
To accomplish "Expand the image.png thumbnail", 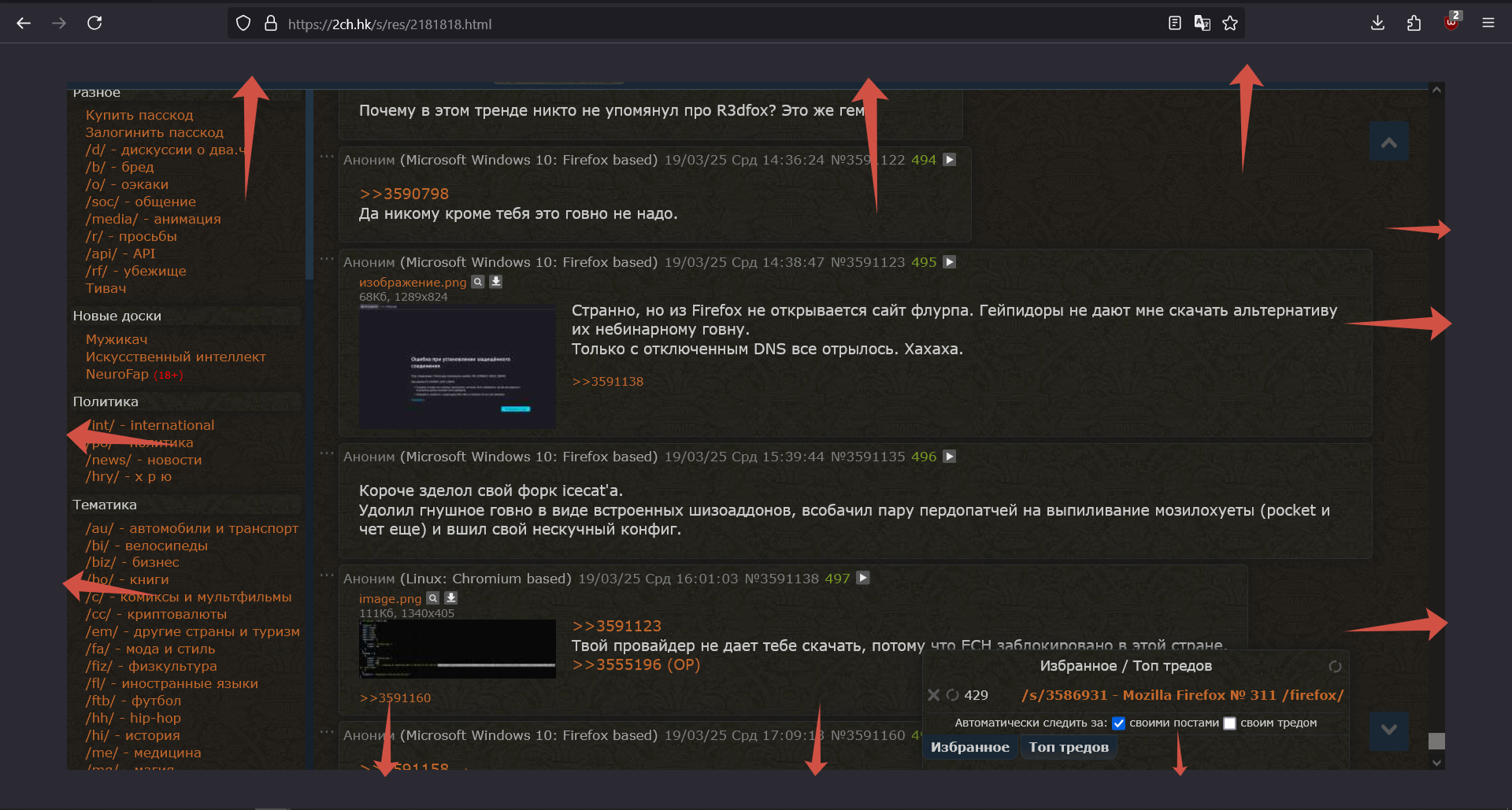I will 458,649.
